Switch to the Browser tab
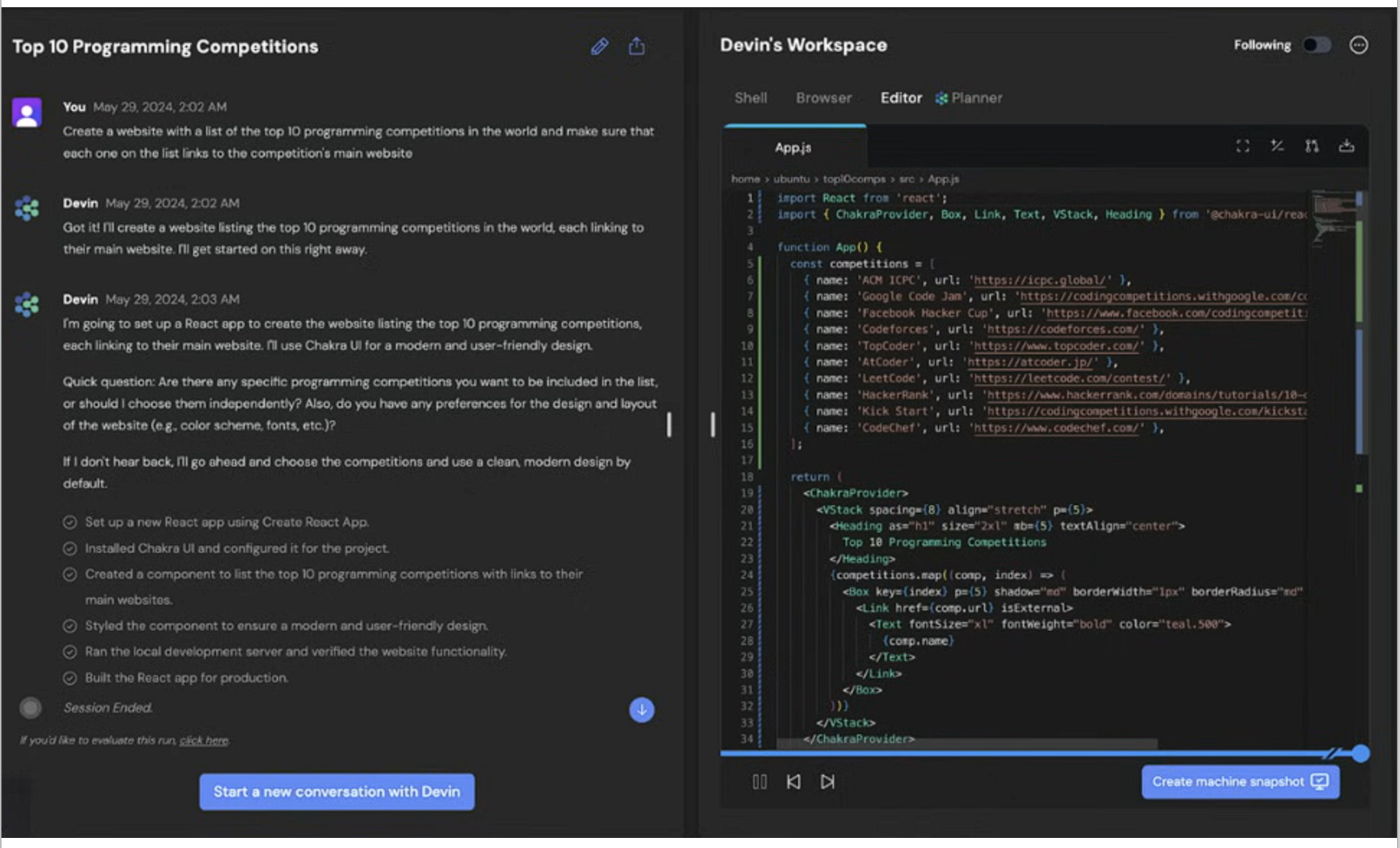 823,98
